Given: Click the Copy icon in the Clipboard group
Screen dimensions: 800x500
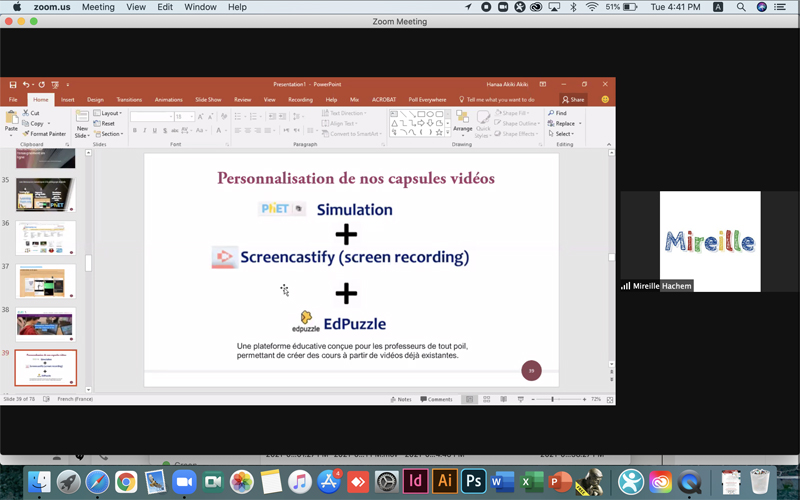Looking at the screenshot, I should tap(26, 123).
